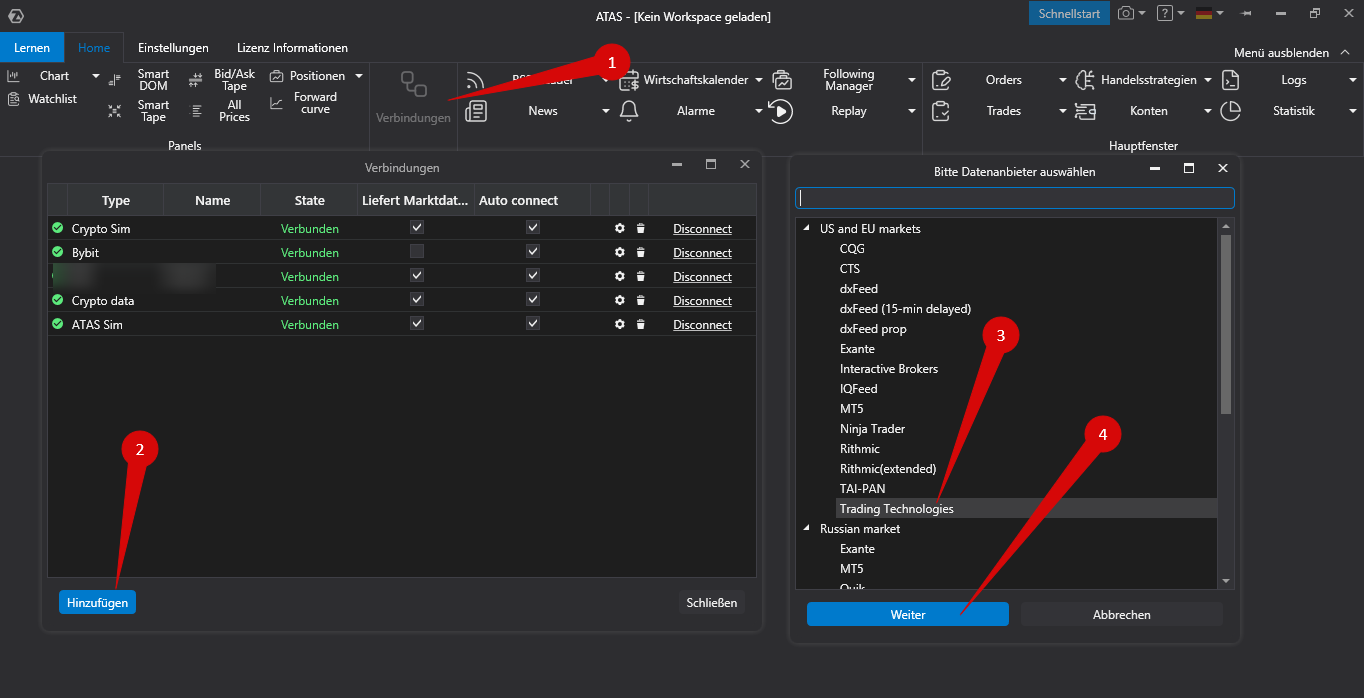The height and width of the screenshot is (698, 1364).
Task: Click the Wirtschaftskalender icon
Action: click(x=629, y=80)
